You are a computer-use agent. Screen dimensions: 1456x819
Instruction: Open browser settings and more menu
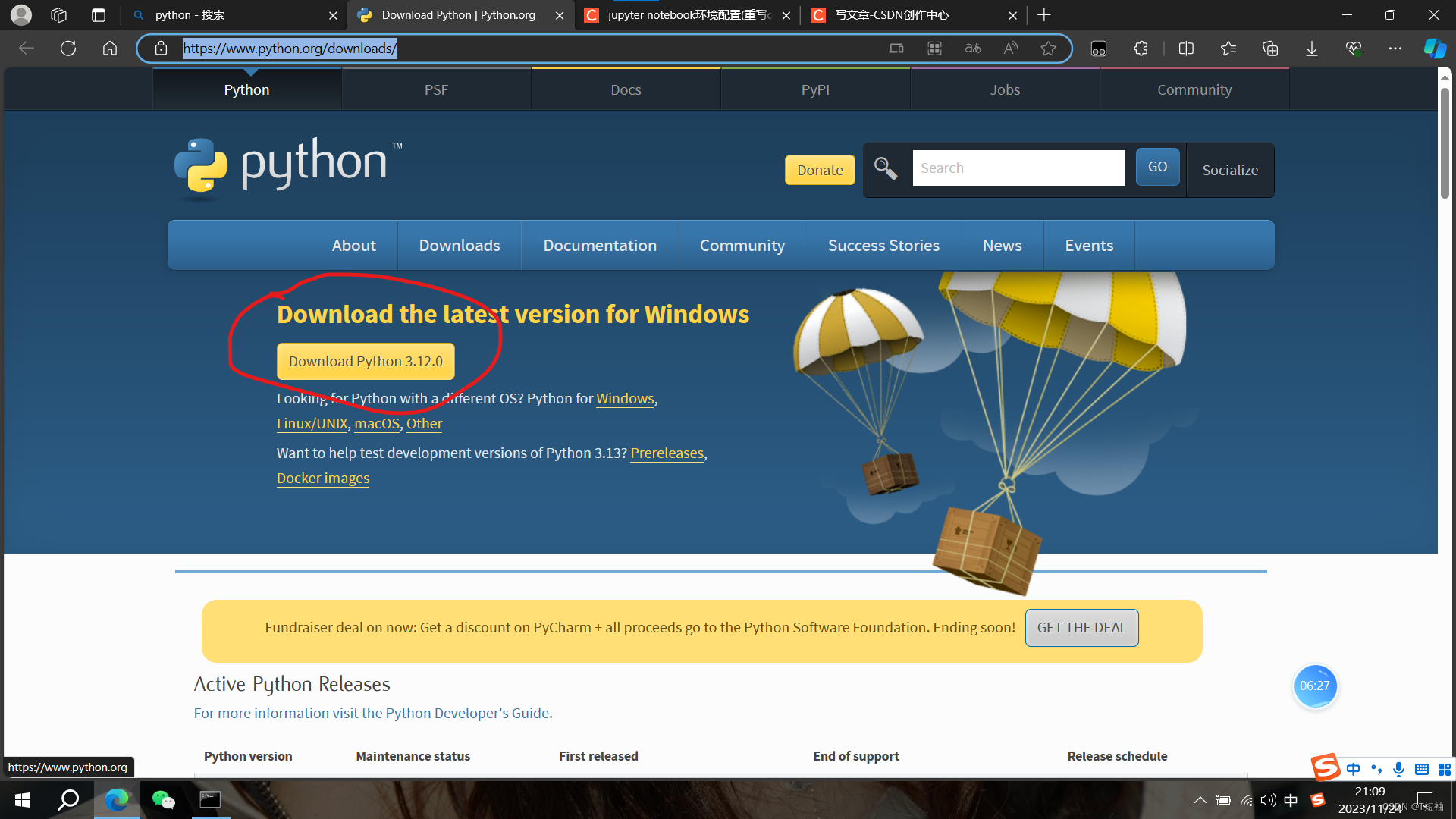coord(1395,49)
